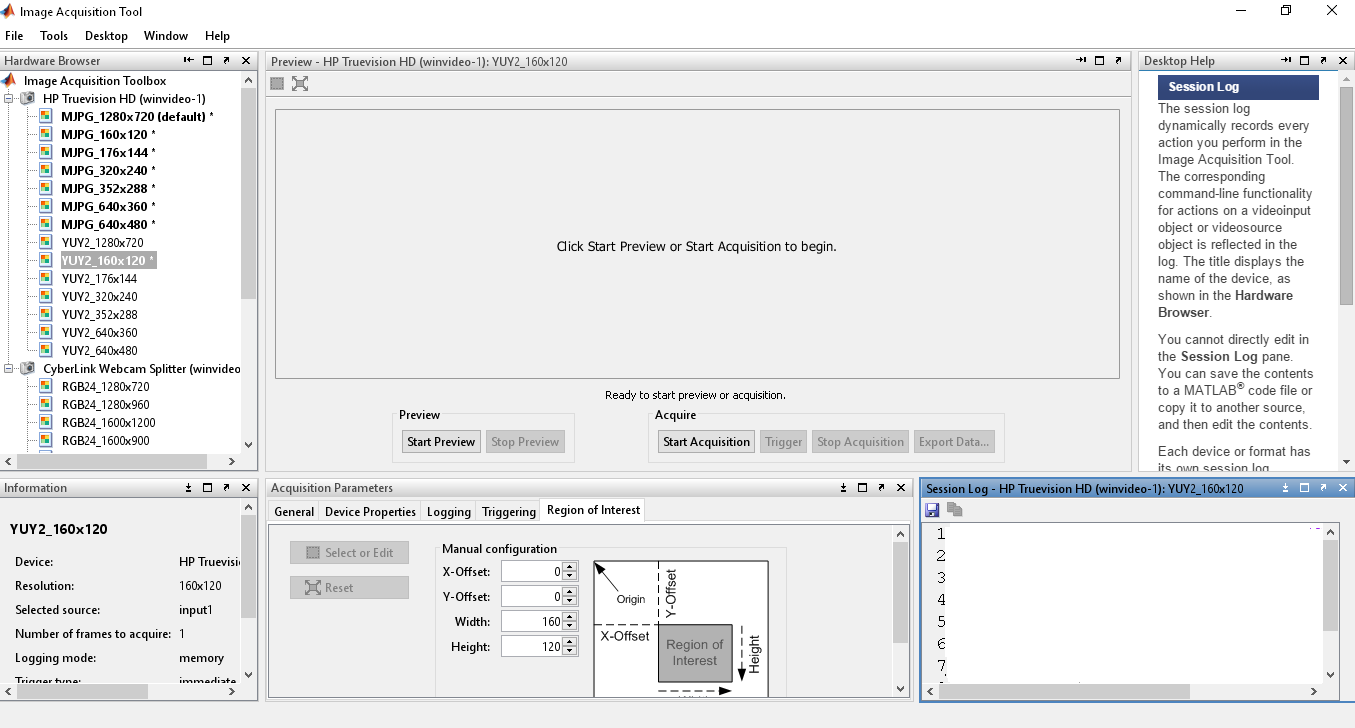The image size is (1355, 728).
Task: Click the Save session log icon
Action: click(932, 510)
